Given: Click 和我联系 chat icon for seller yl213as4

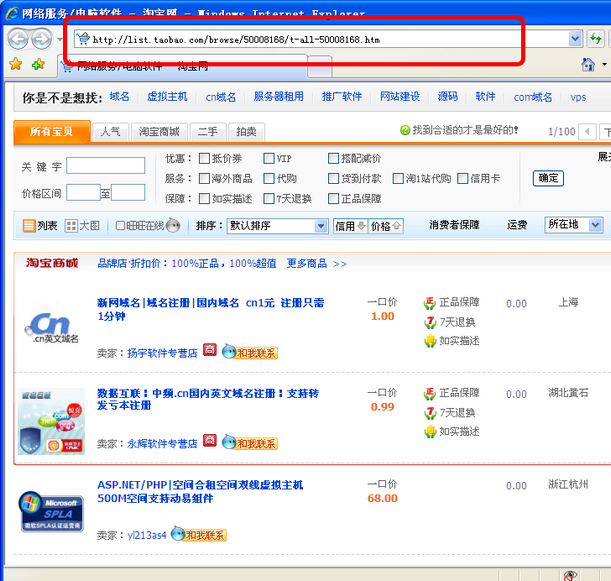Looking at the screenshot, I should pos(198,535).
